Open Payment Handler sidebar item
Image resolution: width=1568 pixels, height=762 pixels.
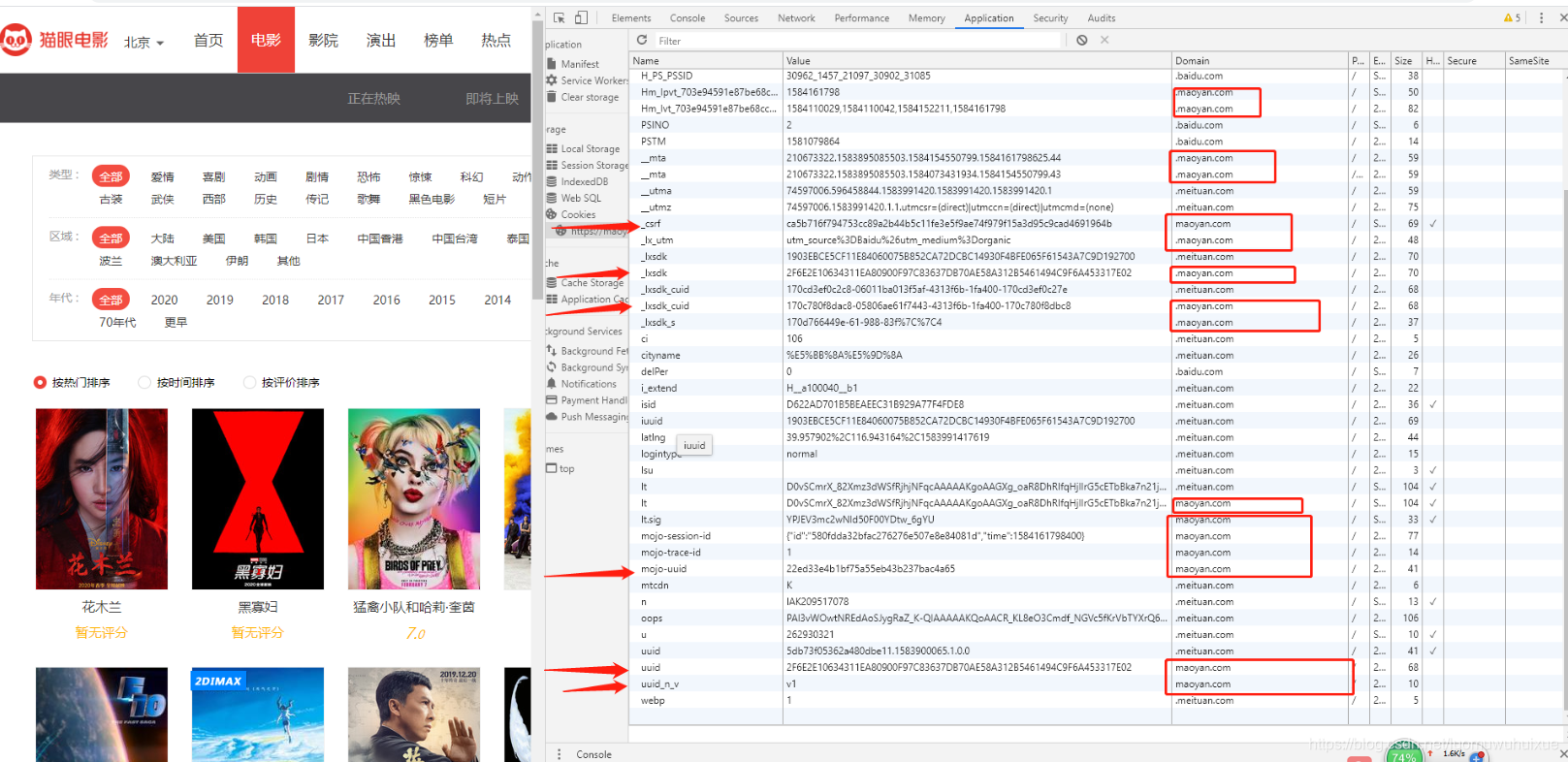pyautogui.click(x=587, y=400)
